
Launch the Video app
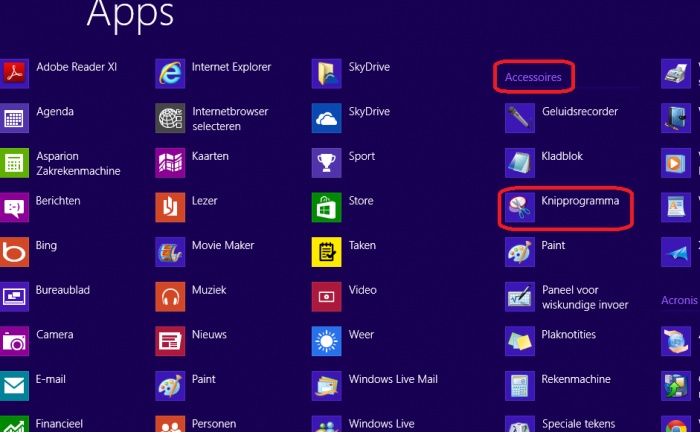pos(344,296)
